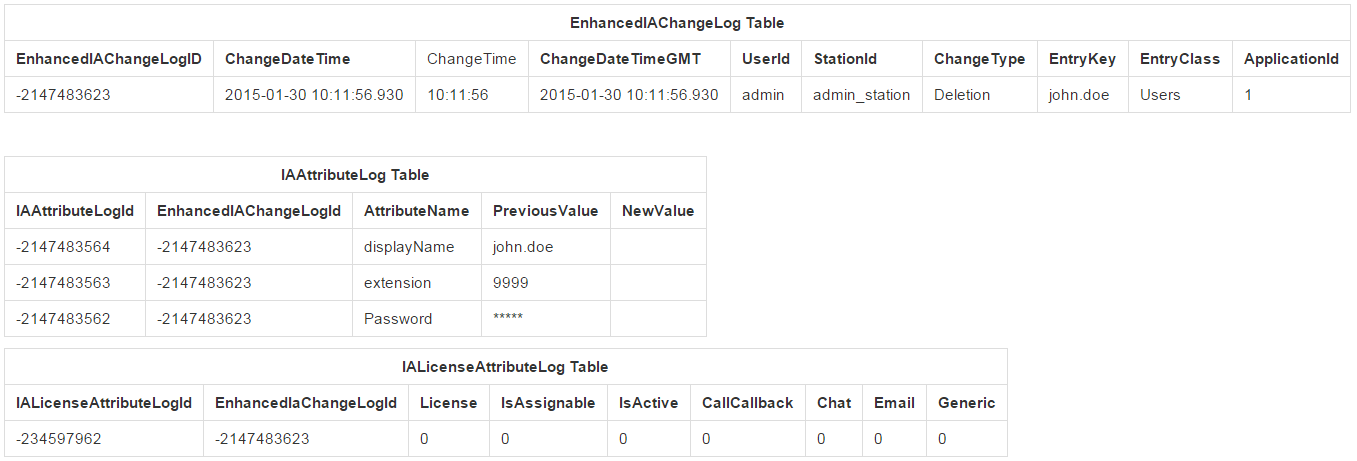Click the Deletion change type cell

pyautogui.click(x=962, y=95)
